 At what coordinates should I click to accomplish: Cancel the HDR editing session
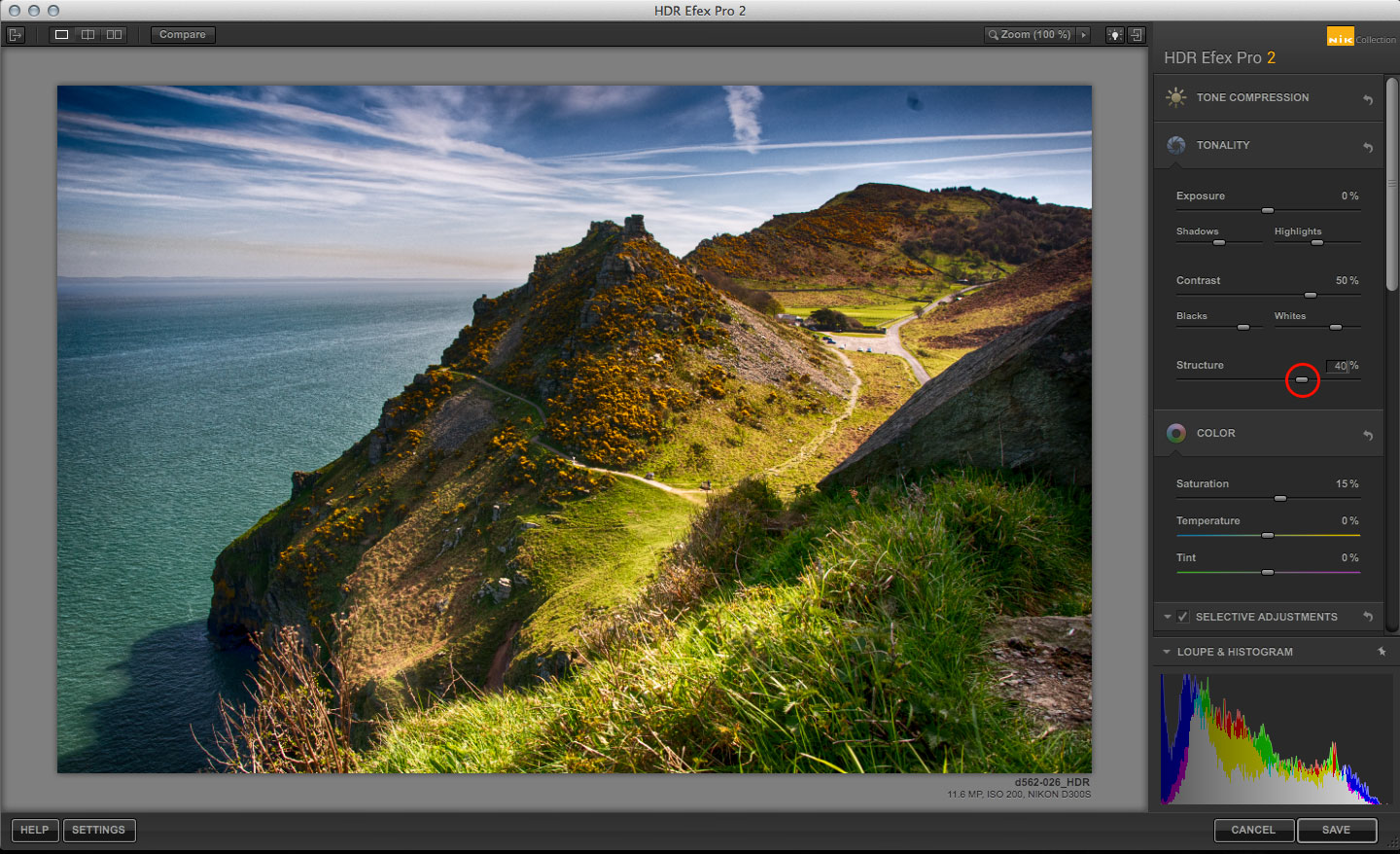[1253, 830]
